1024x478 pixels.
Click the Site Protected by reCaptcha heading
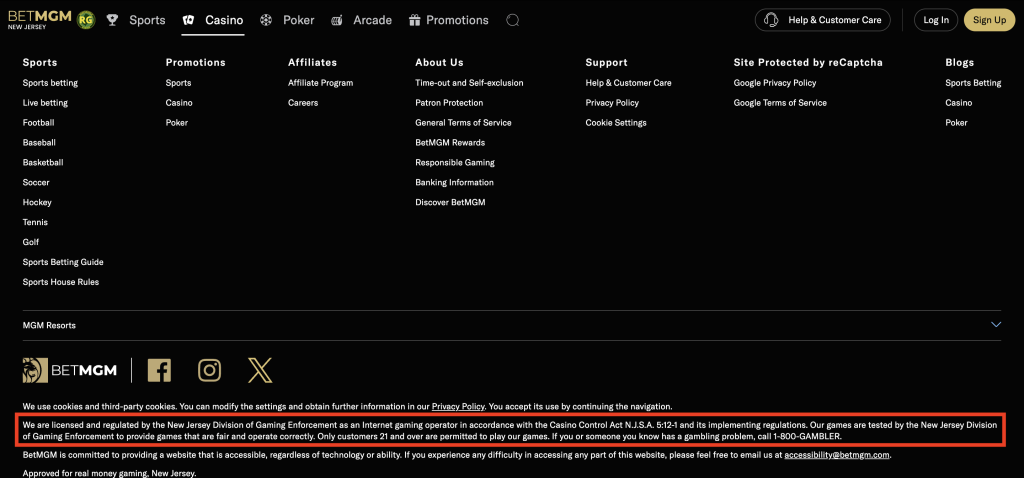[x=808, y=63]
